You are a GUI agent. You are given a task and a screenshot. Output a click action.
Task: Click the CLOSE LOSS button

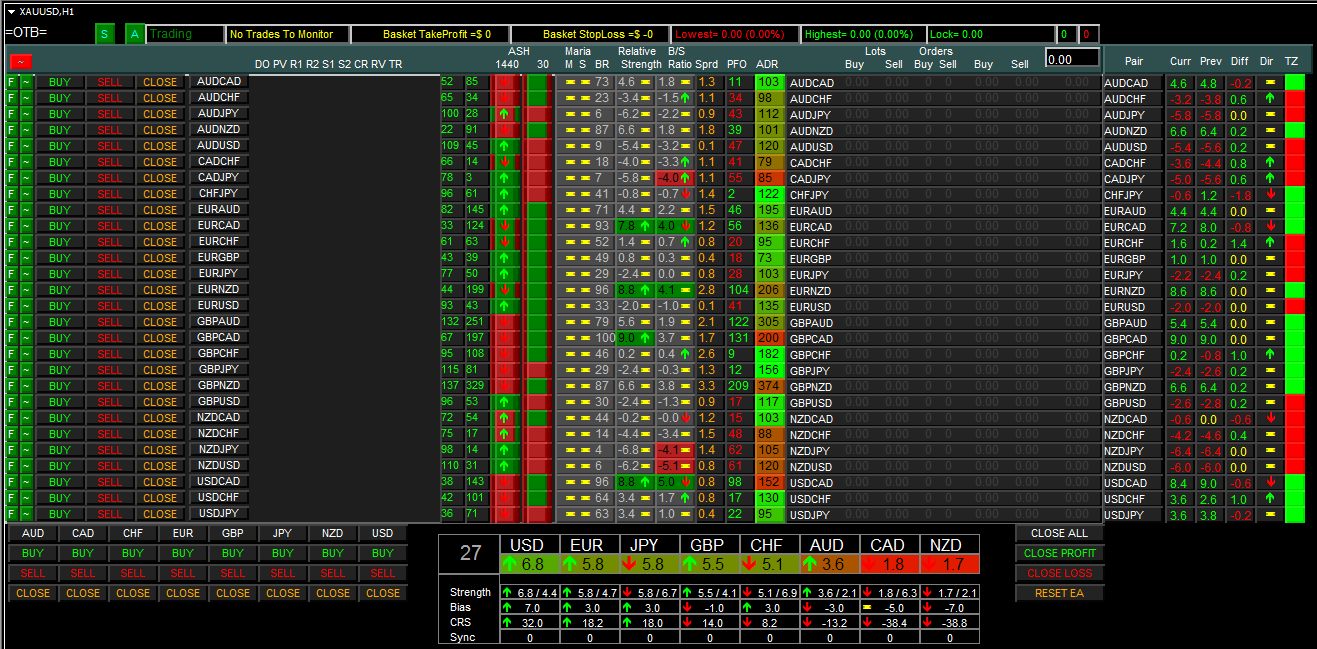tap(1060, 573)
